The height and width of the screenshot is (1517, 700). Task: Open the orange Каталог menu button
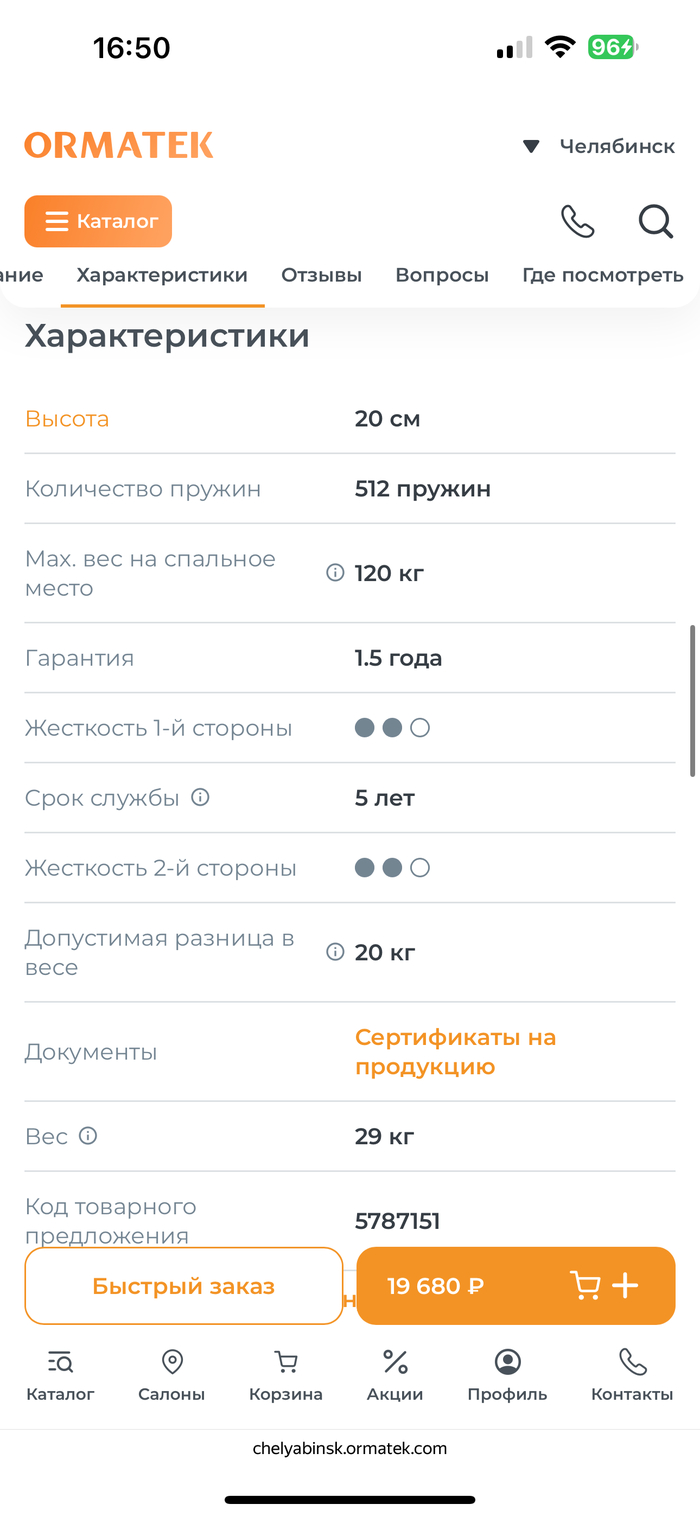98,221
